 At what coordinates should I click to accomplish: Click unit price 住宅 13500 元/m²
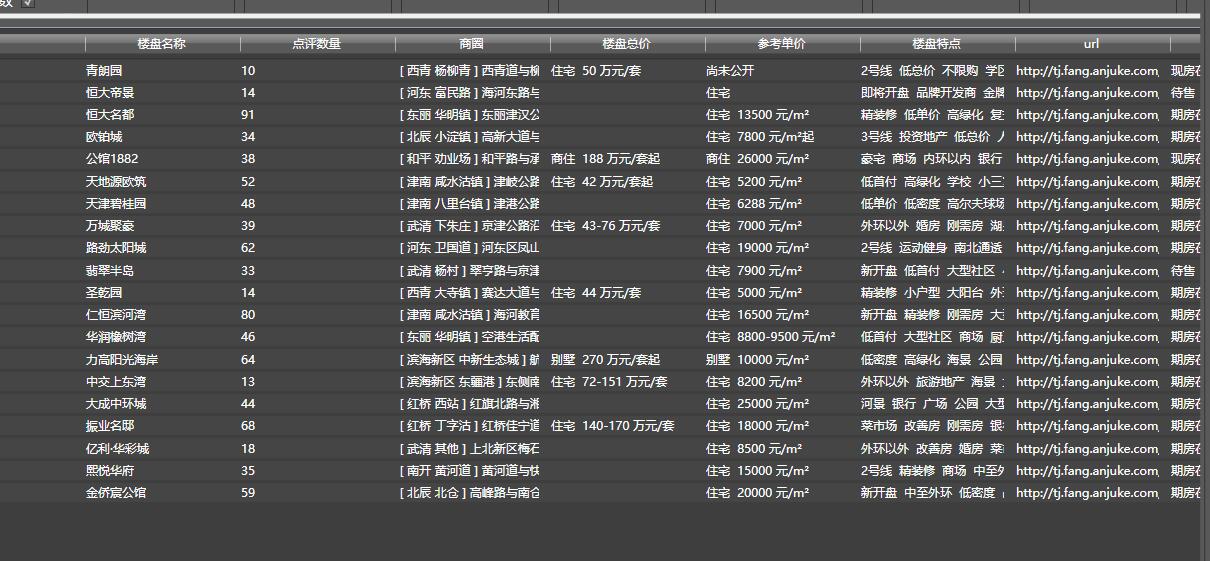point(758,115)
